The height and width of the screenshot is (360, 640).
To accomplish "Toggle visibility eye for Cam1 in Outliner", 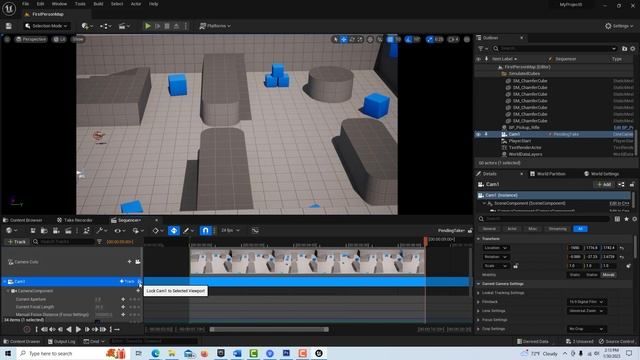I will click(x=478, y=134).
